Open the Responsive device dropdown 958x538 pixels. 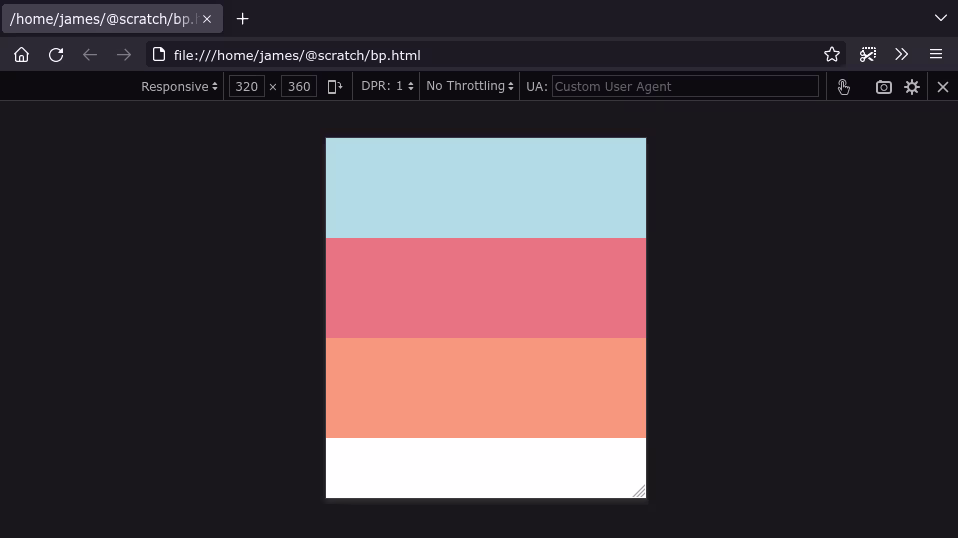click(179, 87)
